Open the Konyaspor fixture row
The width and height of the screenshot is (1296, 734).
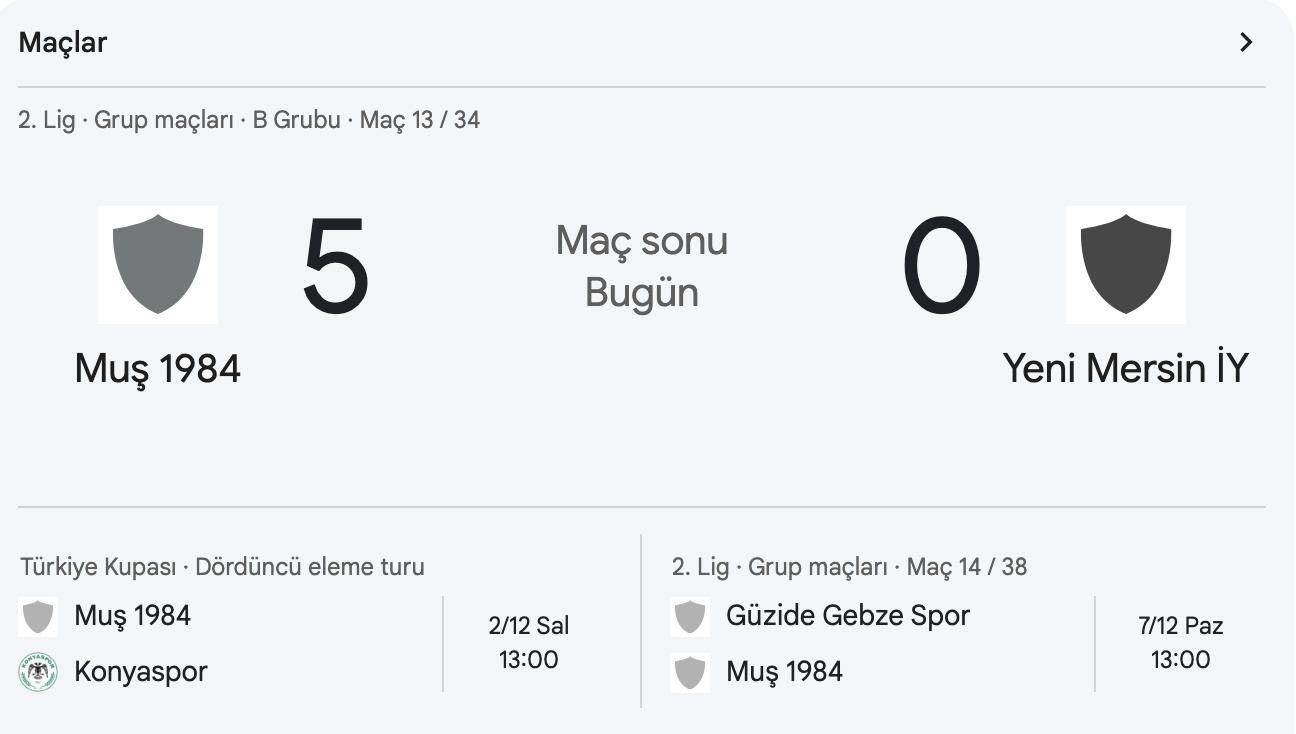(141, 671)
